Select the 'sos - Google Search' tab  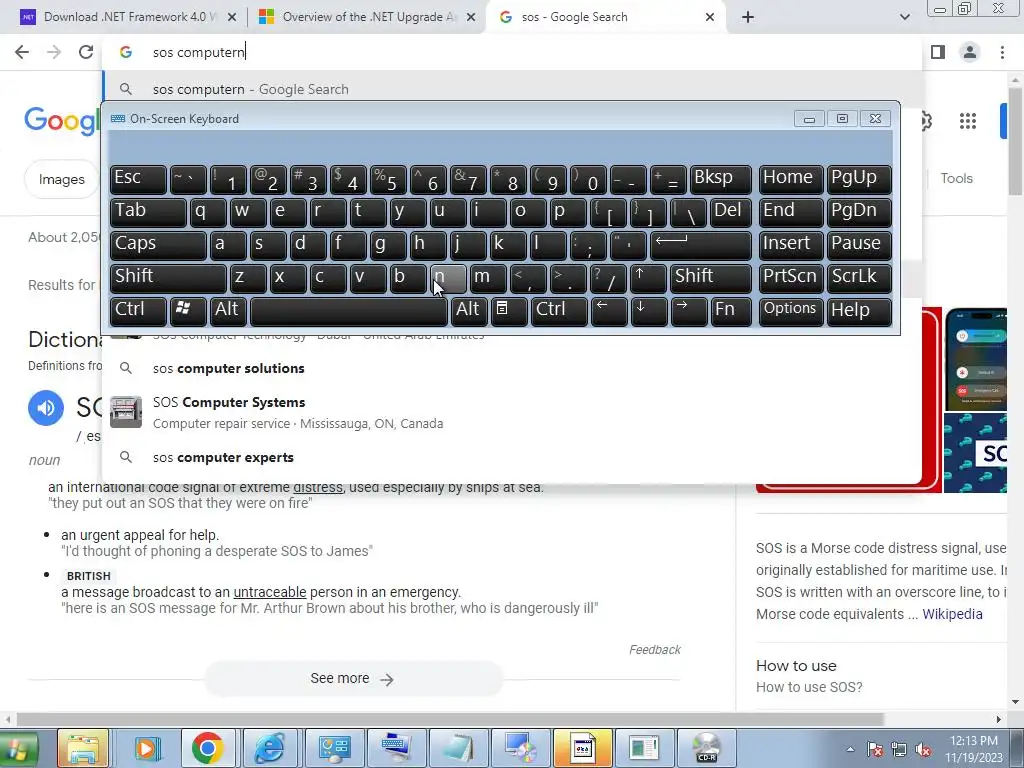click(x=604, y=17)
